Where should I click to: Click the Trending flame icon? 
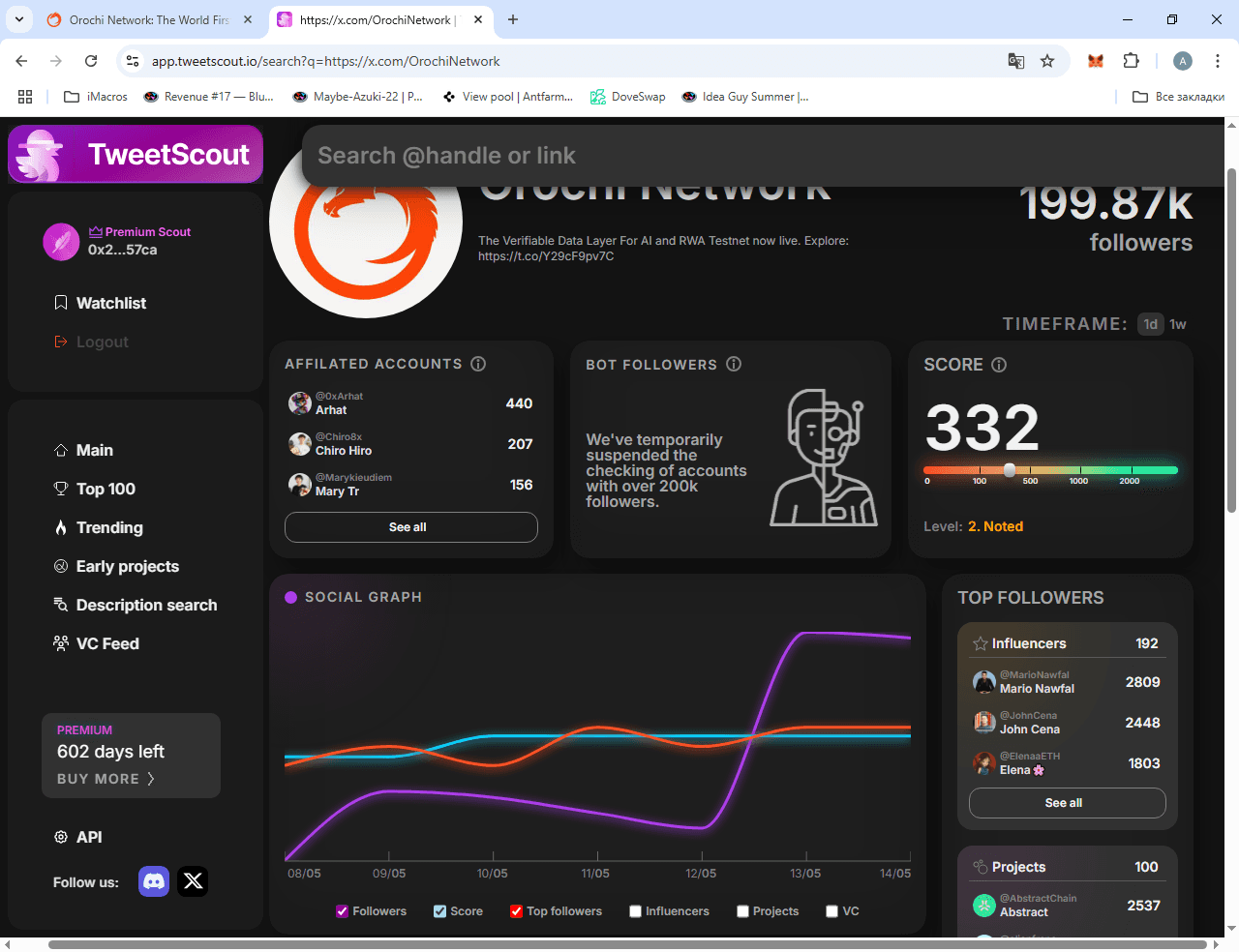click(61, 527)
